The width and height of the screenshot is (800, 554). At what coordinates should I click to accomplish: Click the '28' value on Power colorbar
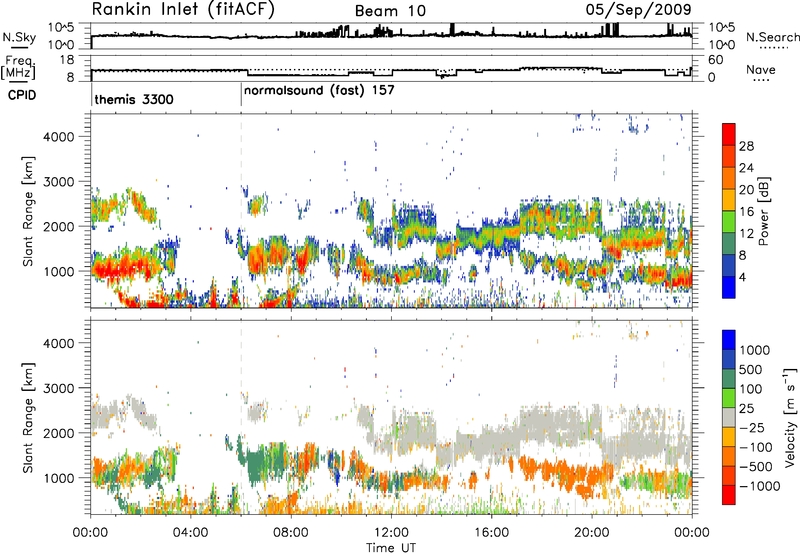[746, 146]
